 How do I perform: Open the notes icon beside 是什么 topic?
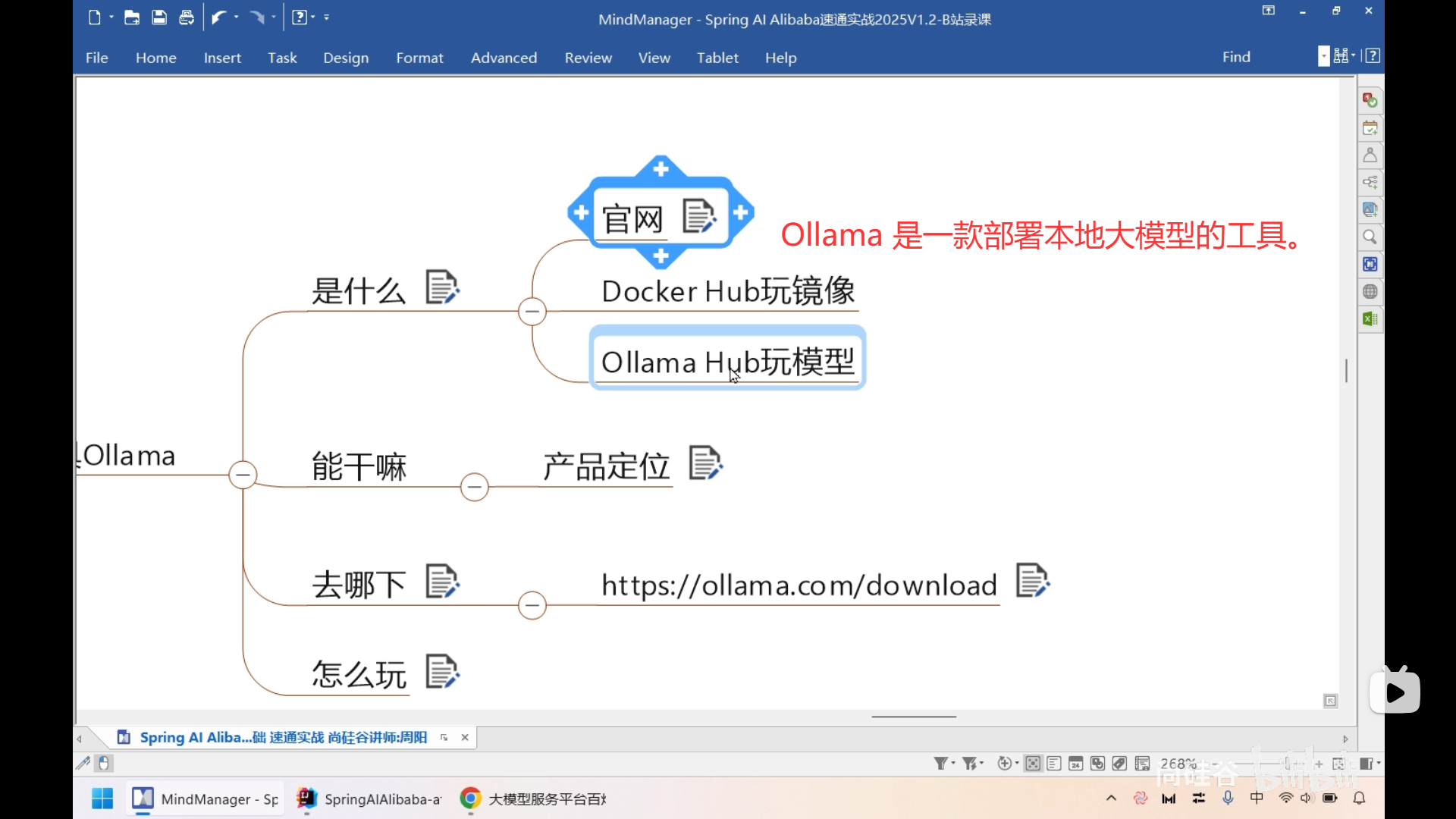click(x=443, y=287)
